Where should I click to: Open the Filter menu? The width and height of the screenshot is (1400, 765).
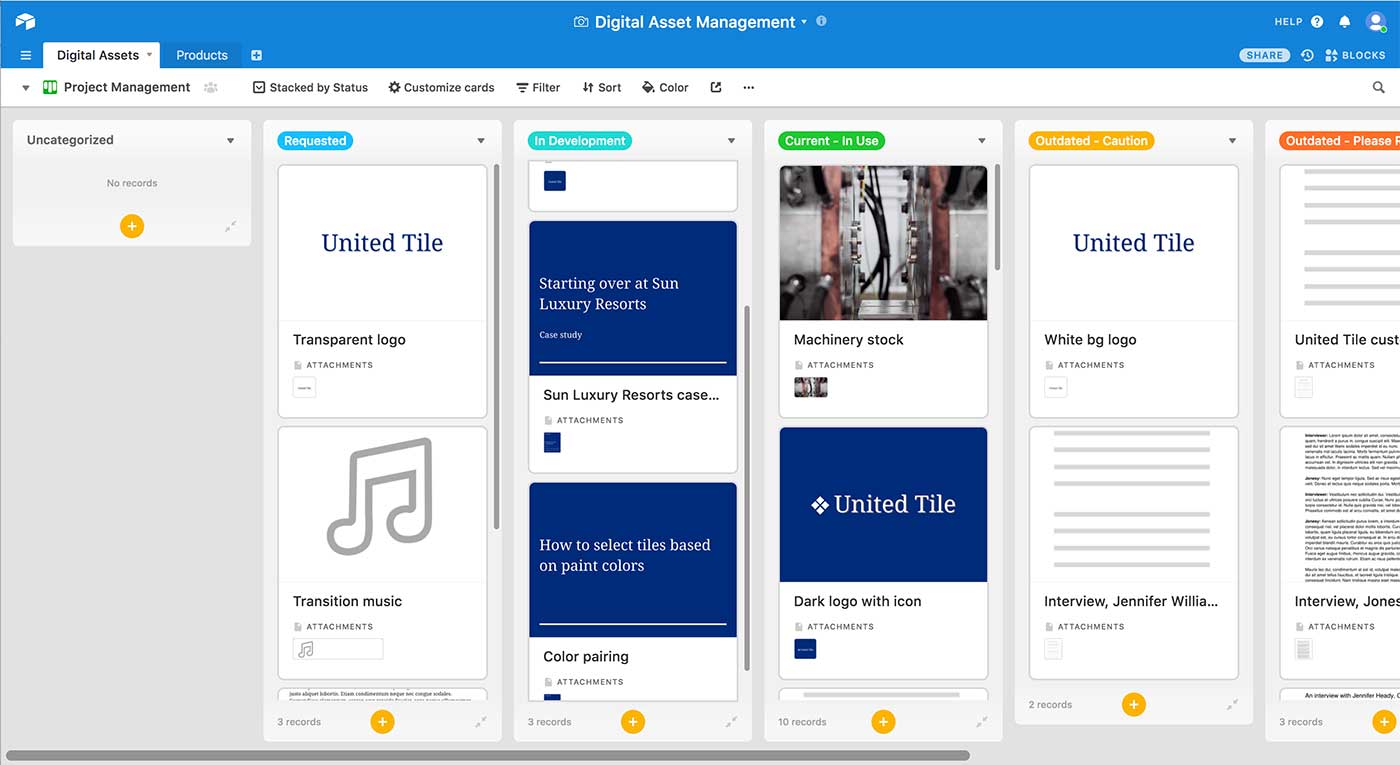click(538, 87)
